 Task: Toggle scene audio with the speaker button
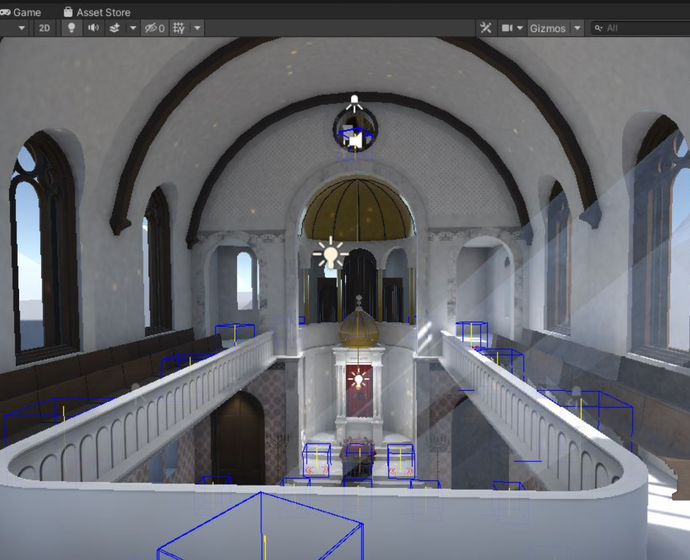93,28
